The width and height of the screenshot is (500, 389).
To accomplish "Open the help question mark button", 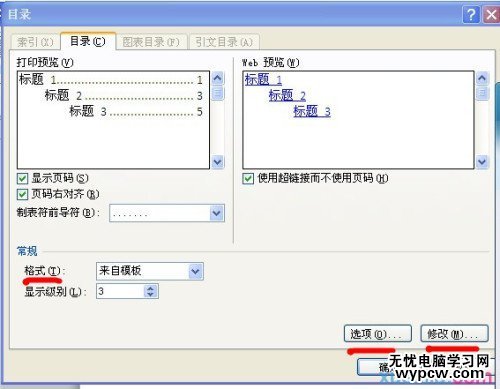I will click(471, 15).
